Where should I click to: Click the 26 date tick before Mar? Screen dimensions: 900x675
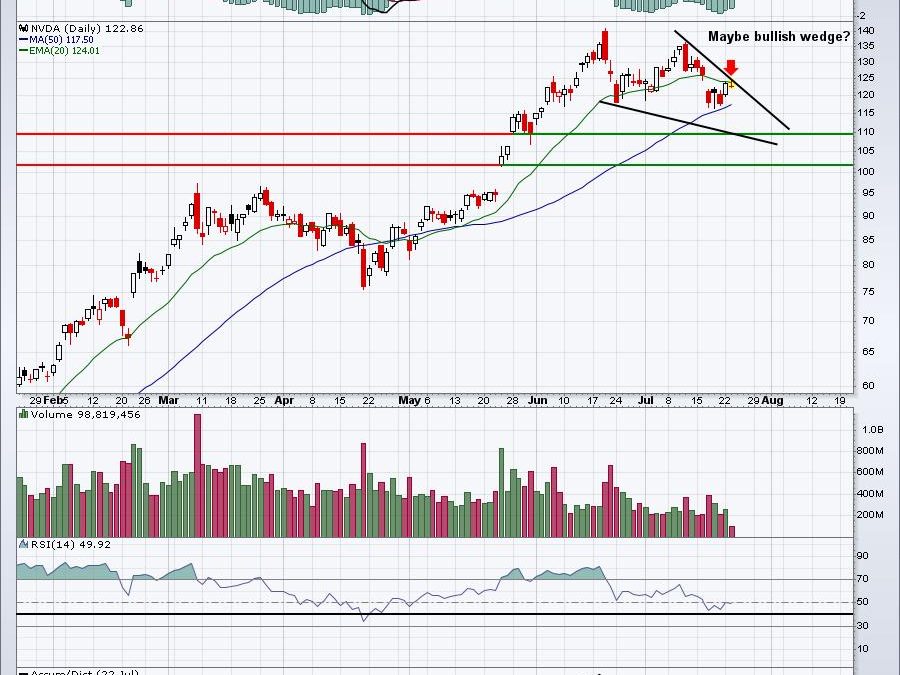click(x=144, y=401)
